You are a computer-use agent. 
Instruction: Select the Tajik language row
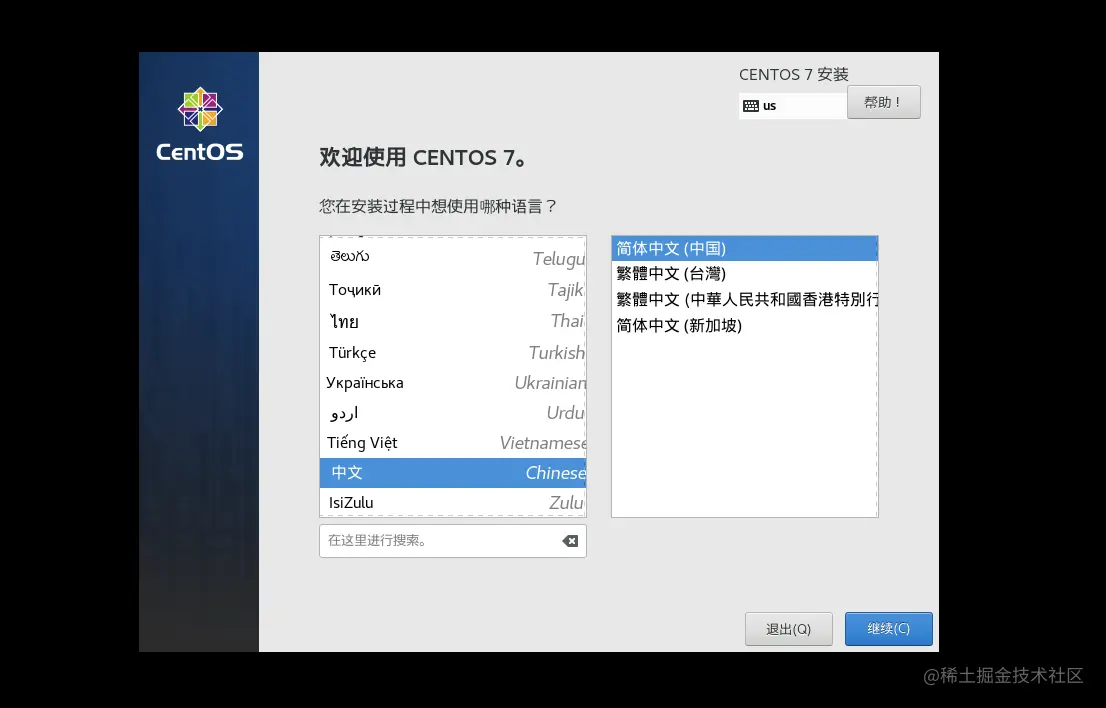tap(453, 289)
